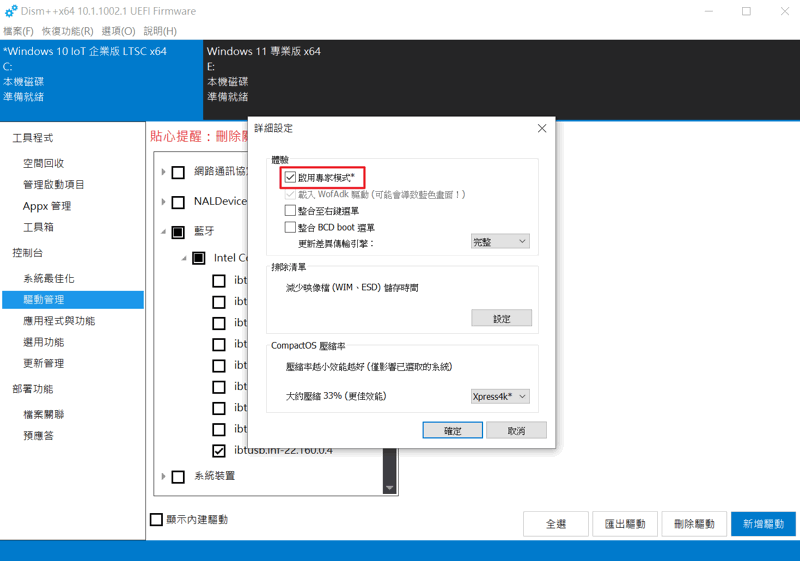Click 匯出驅動 button
Viewport: 800px width, 561px height.
(625, 524)
